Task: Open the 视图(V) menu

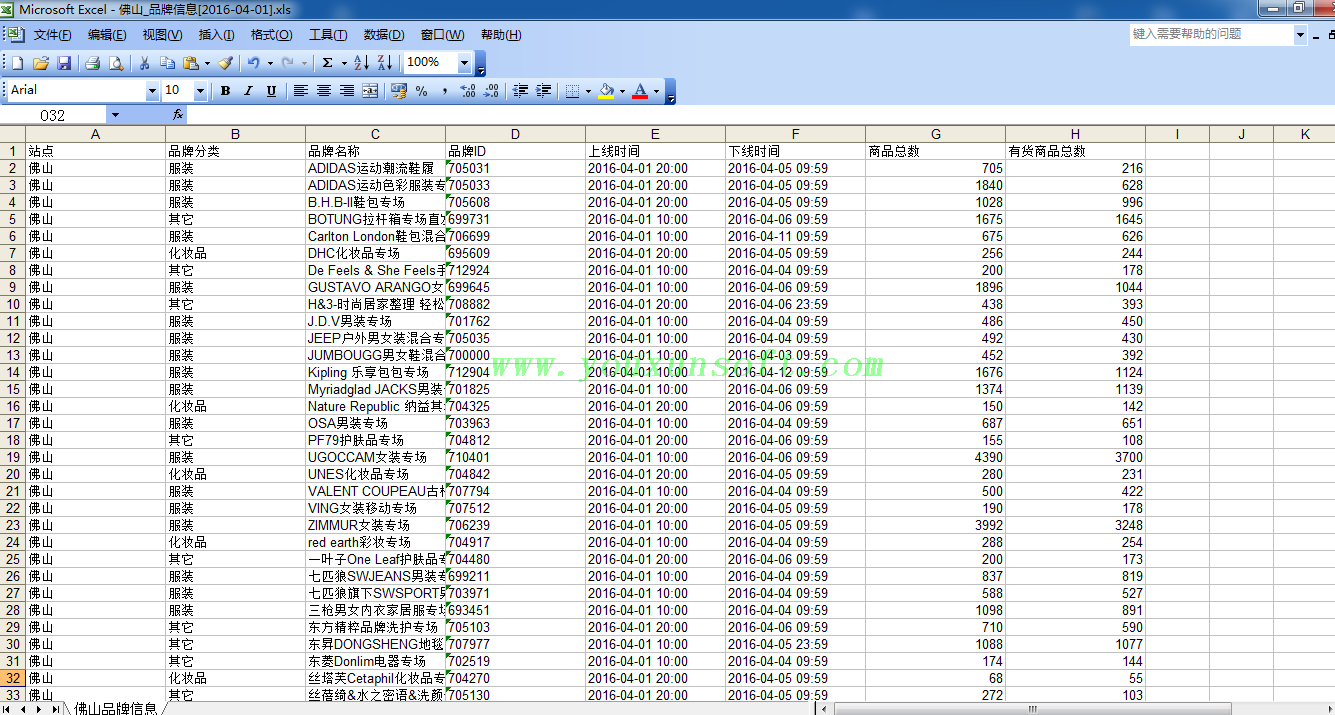Action: (162, 35)
